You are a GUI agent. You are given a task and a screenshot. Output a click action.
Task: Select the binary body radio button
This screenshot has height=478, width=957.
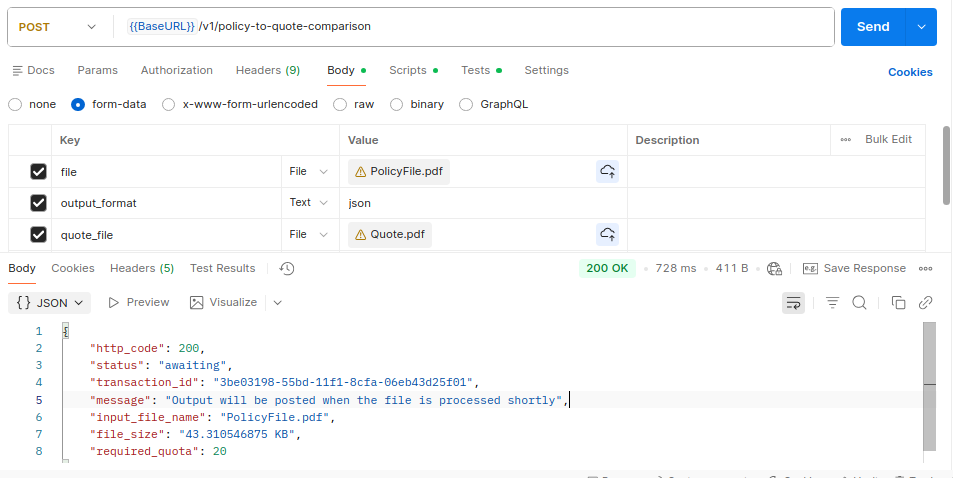click(x=397, y=104)
